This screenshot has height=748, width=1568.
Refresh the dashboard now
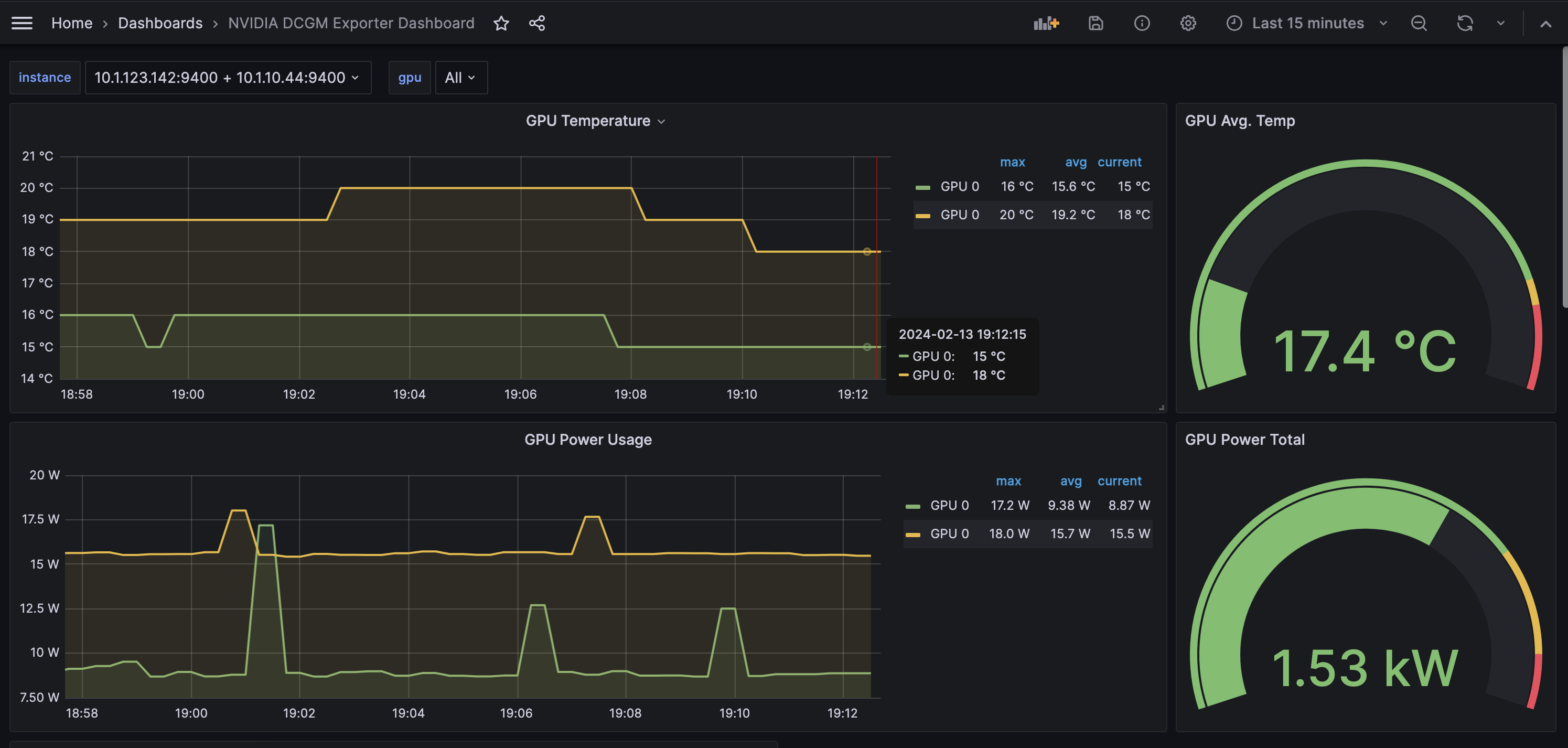[1465, 23]
